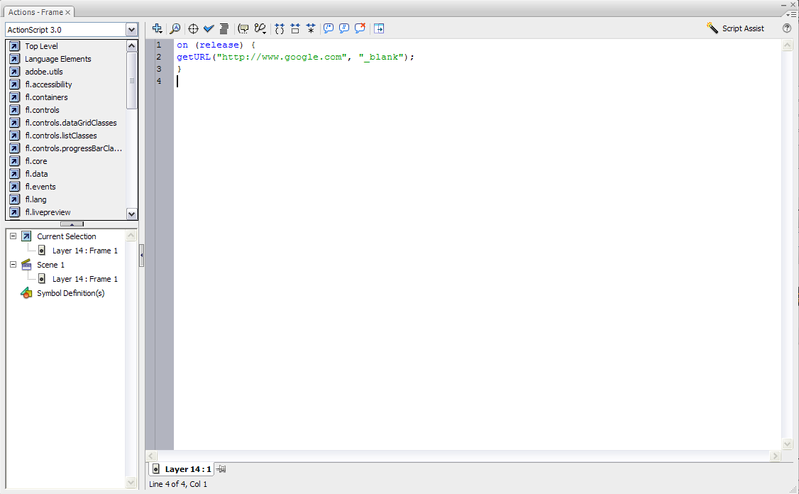Collapse toolbox pane using the splitter arrow
This screenshot has width=799, height=494.
[x=72, y=224]
